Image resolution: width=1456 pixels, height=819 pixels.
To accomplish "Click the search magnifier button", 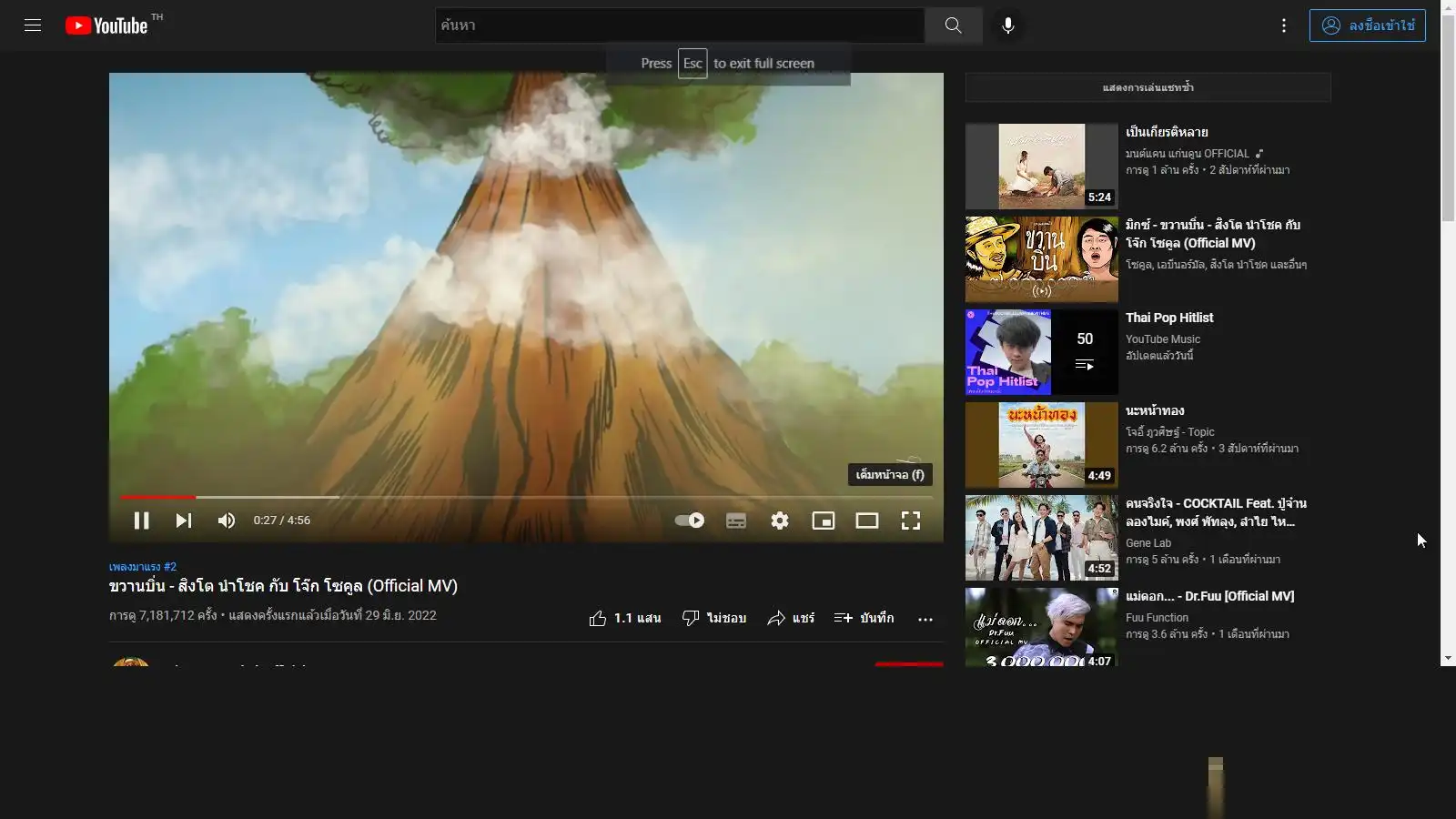I will coord(953,25).
